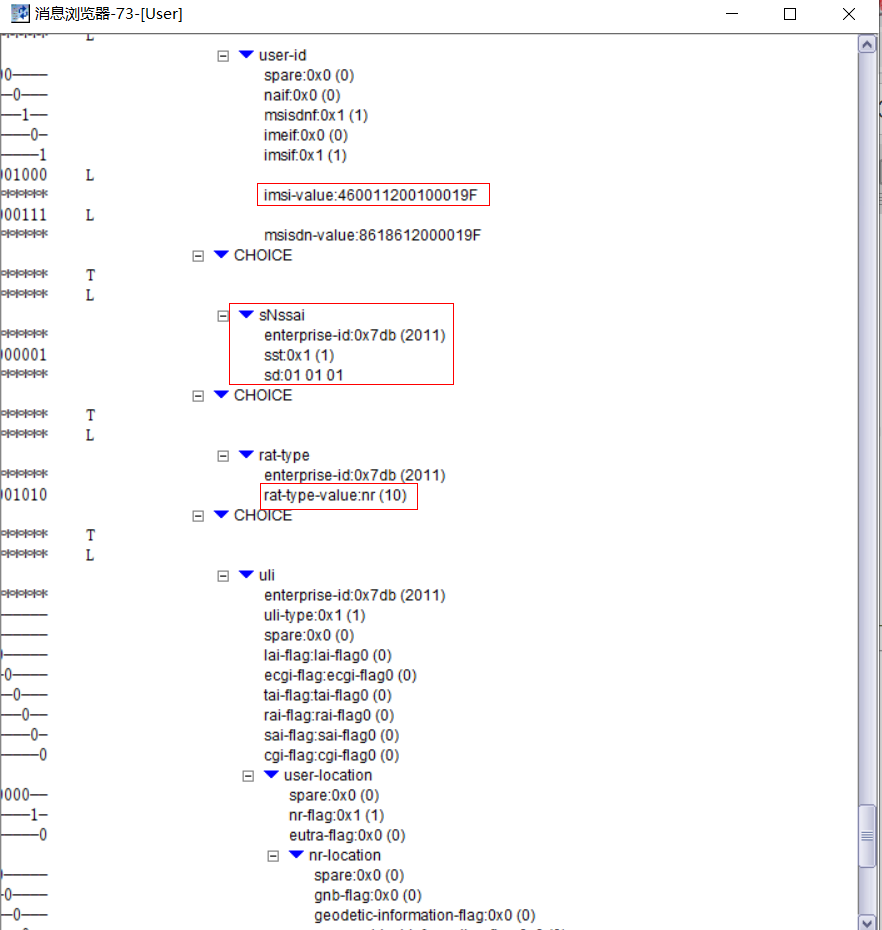The image size is (882, 930).
Task: Collapse the second CHOICE node
Action: pos(197,395)
